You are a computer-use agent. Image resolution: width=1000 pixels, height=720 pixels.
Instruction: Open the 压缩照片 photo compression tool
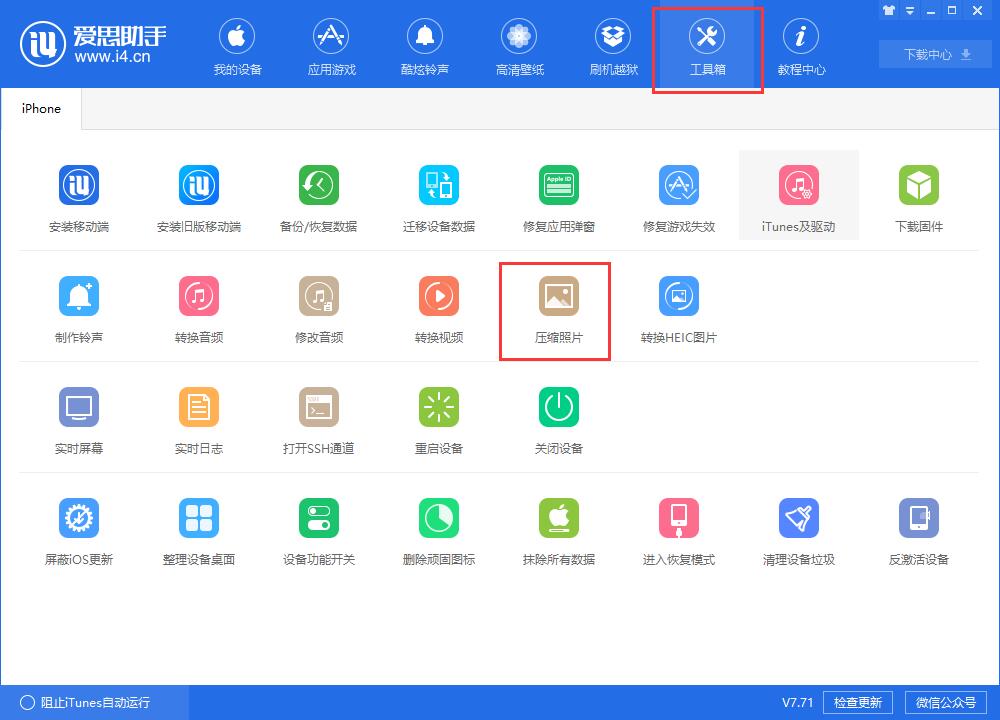click(558, 307)
